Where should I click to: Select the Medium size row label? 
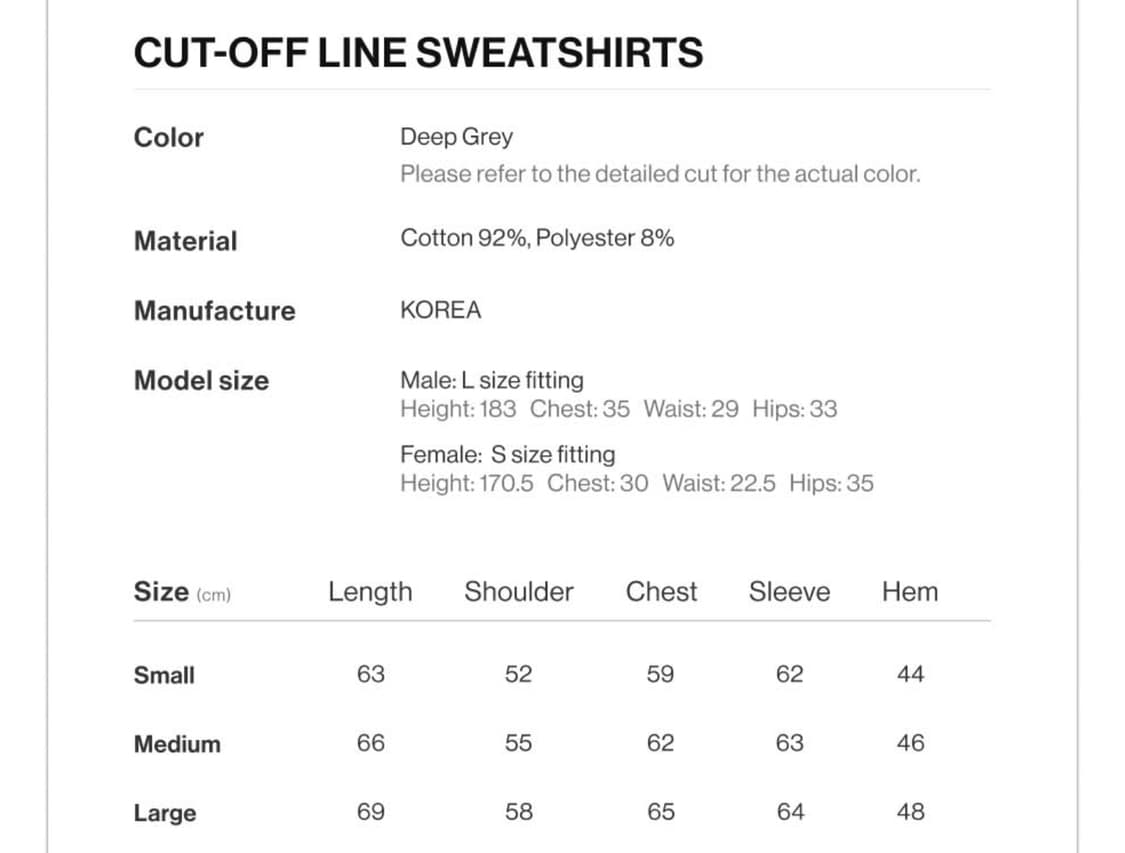177,744
